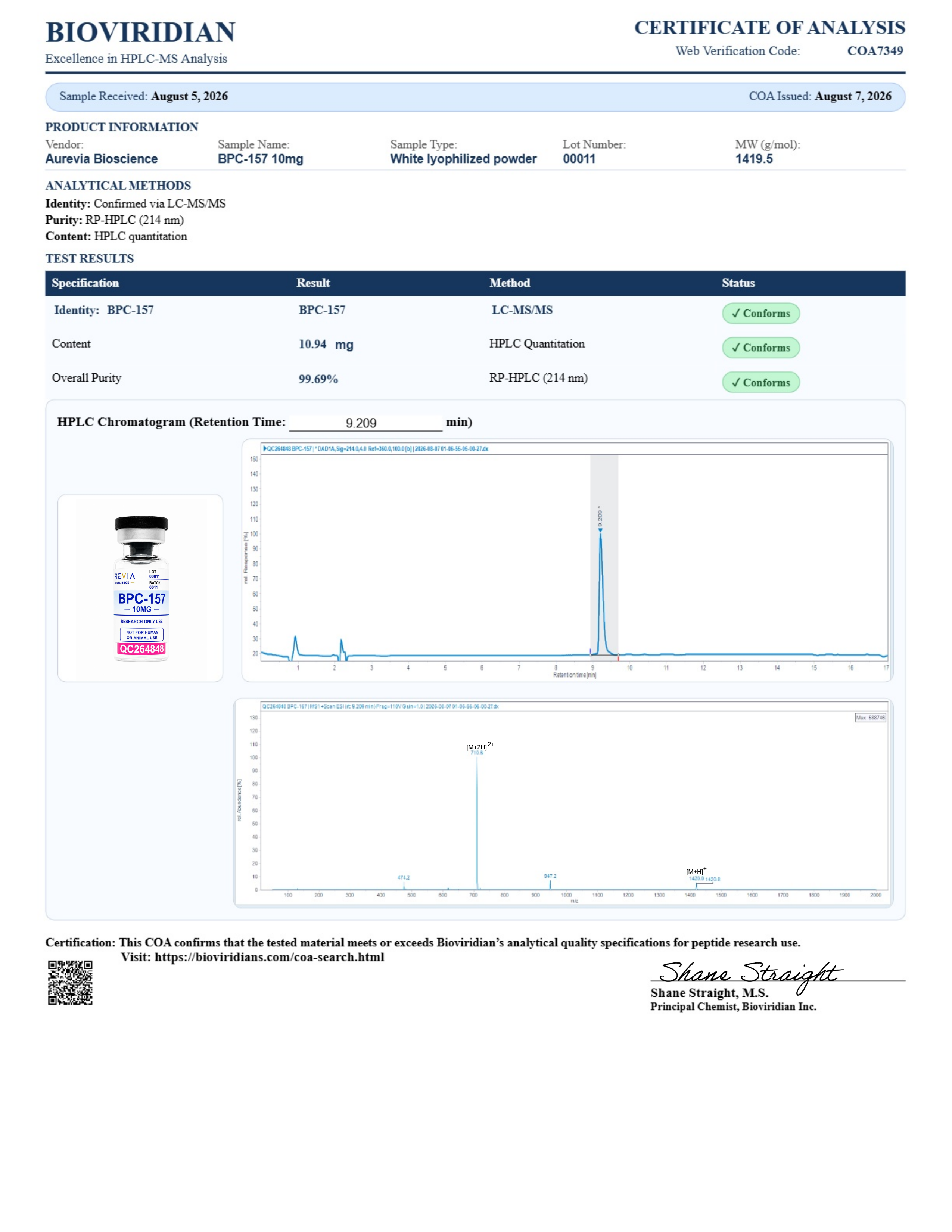Viewport: 952px width, 1232px height.
Task: Click the BPC-157 vial product photo
Action: pyautogui.click(x=141, y=588)
